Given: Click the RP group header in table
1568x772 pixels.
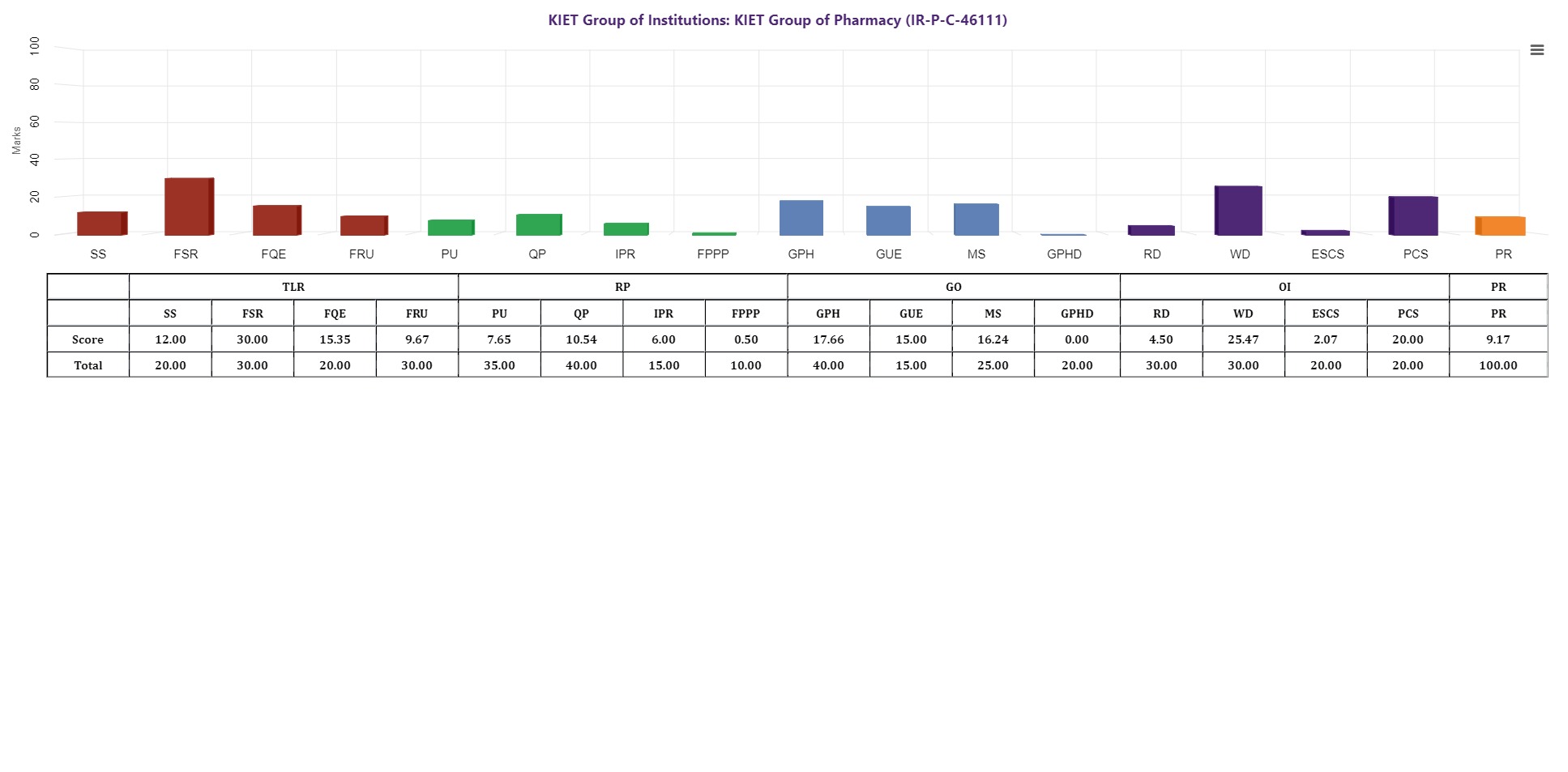Looking at the screenshot, I should [622, 287].
